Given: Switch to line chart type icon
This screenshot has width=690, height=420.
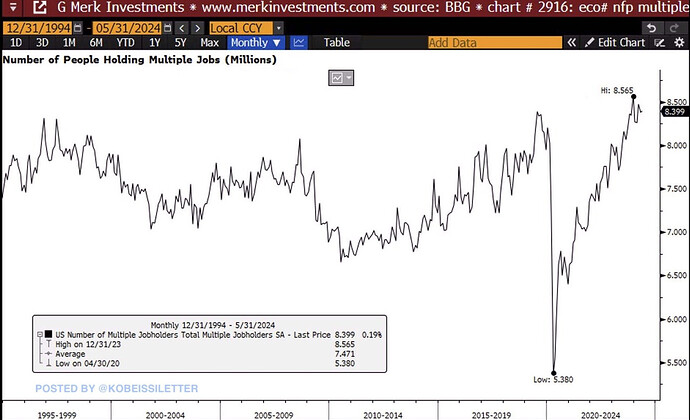Looking at the screenshot, I should tap(300, 43).
